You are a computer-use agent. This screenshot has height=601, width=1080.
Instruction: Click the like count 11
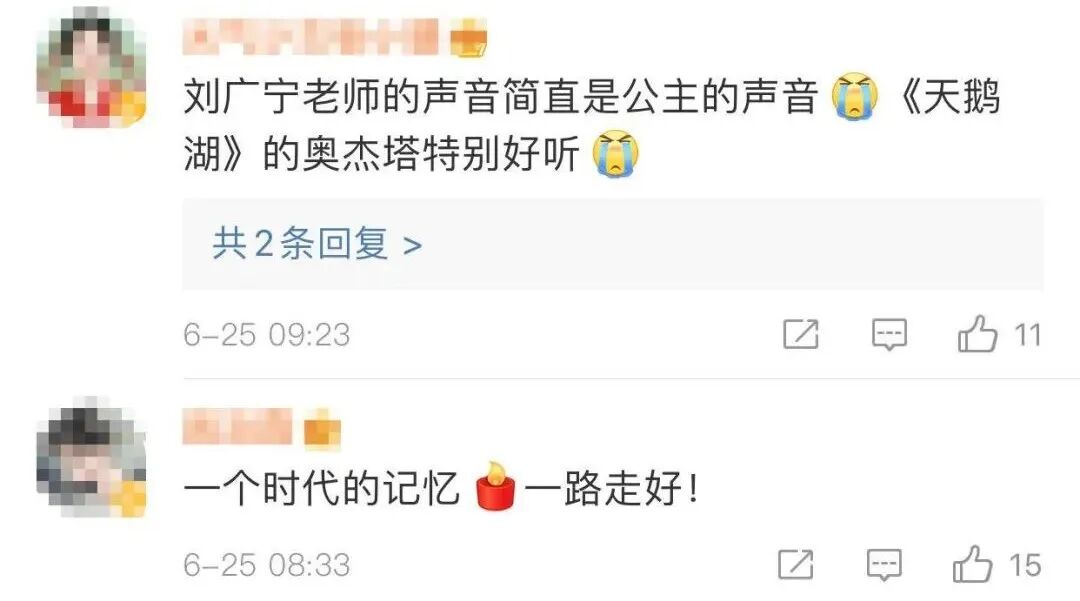pyautogui.click(x=1027, y=335)
